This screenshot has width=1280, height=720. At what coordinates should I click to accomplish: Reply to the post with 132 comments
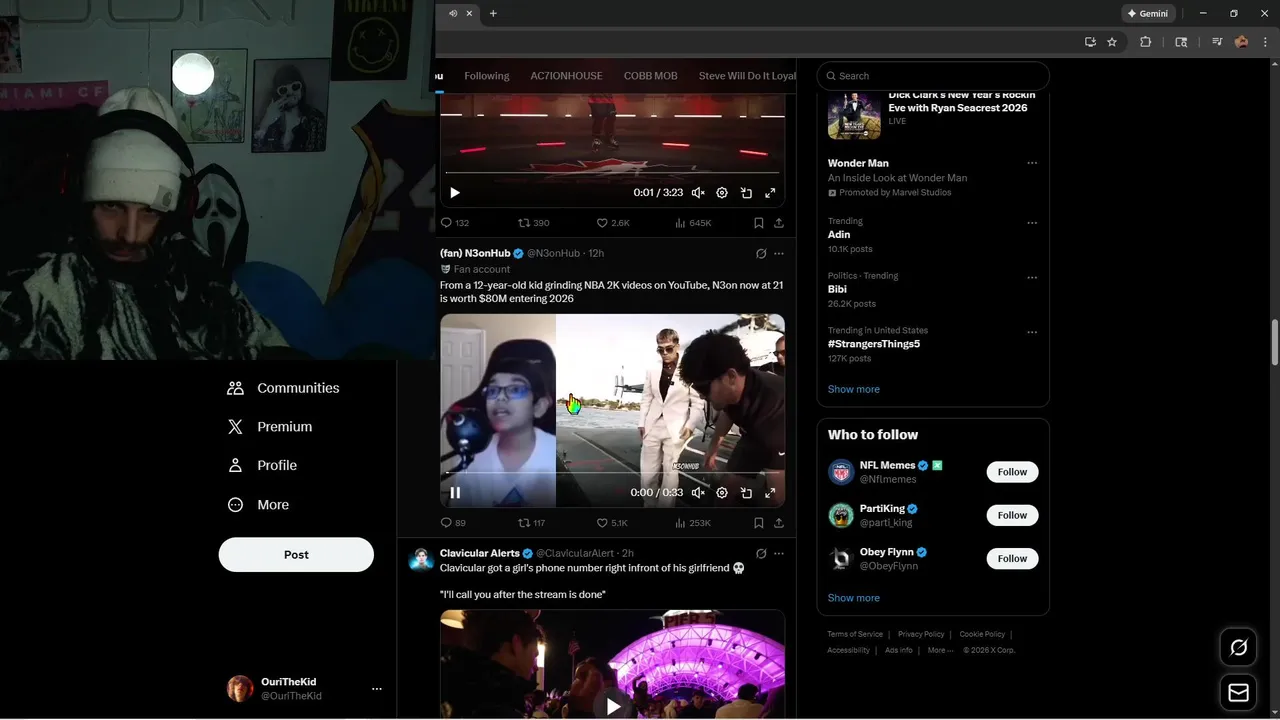pyautogui.click(x=455, y=223)
